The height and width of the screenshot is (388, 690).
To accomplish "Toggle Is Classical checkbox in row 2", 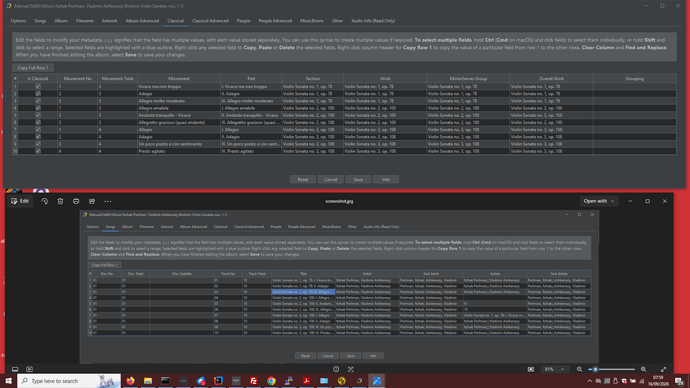I will (x=38, y=94).
